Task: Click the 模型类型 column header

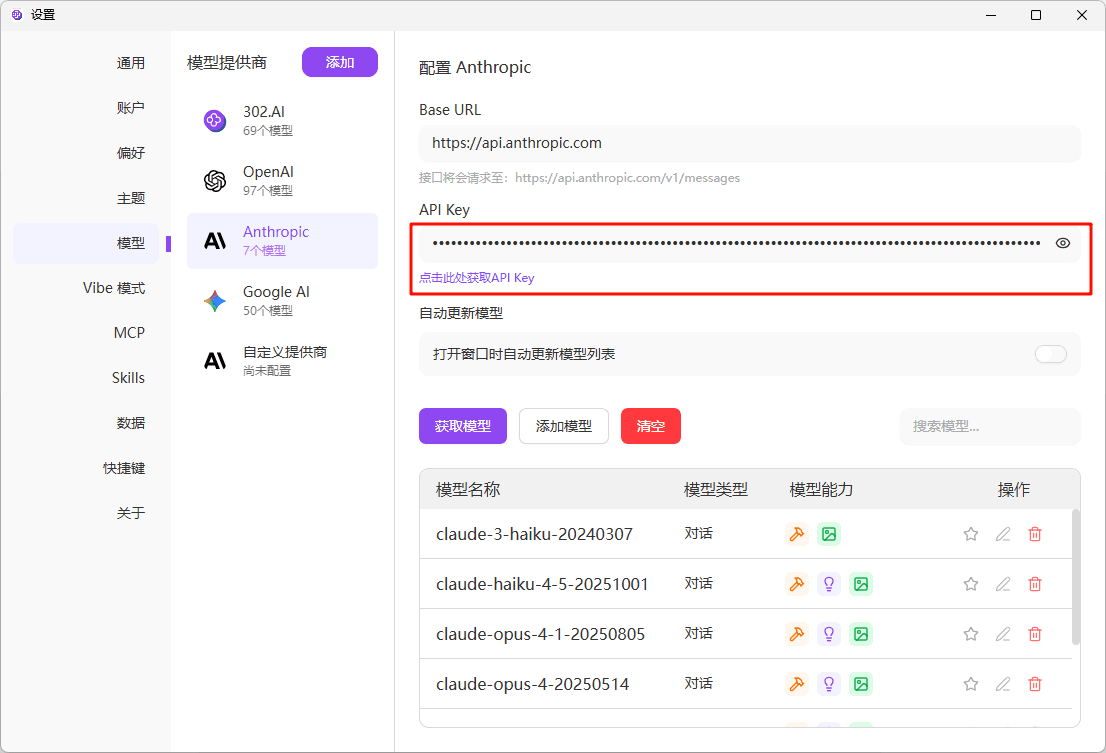Action: tap(715, 489)
